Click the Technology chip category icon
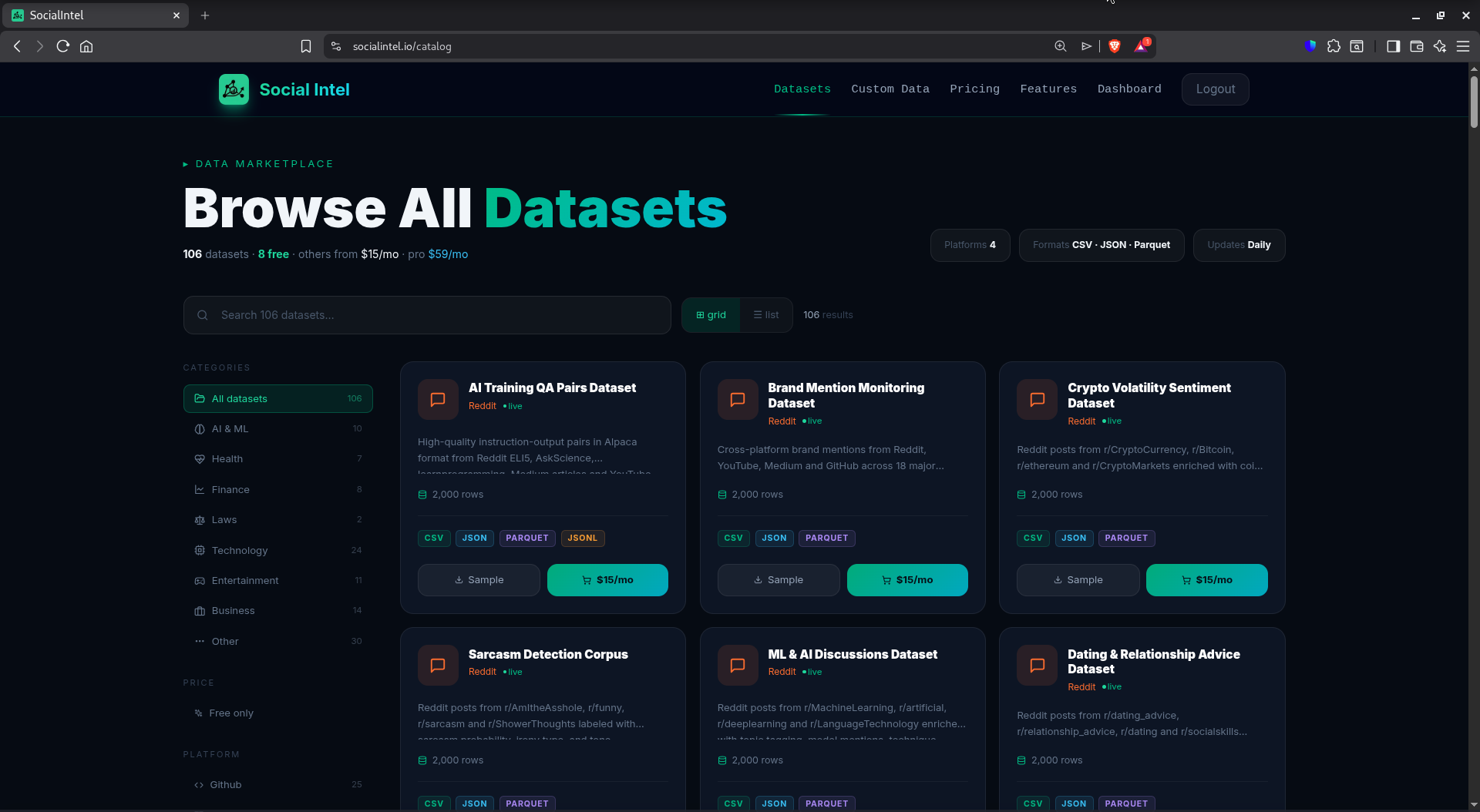Viewport: 1480px width, 812px height. [200, 550]
